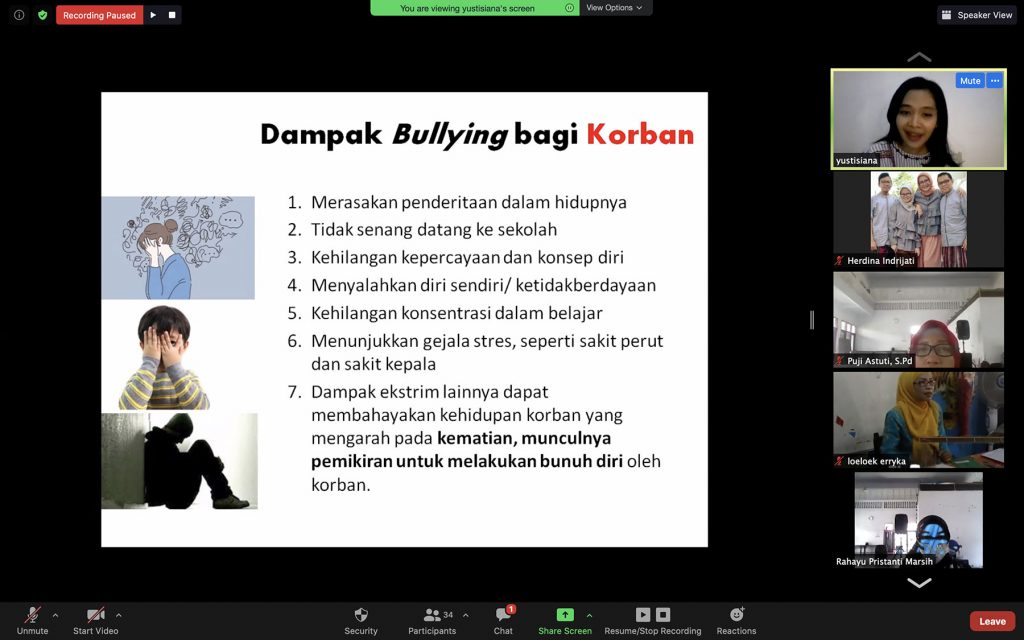Viewport: 1024px width, 640px height.
Task: Expand video options arrow beside Start Video
Action: pyautogui.click(x=118, y=615)
